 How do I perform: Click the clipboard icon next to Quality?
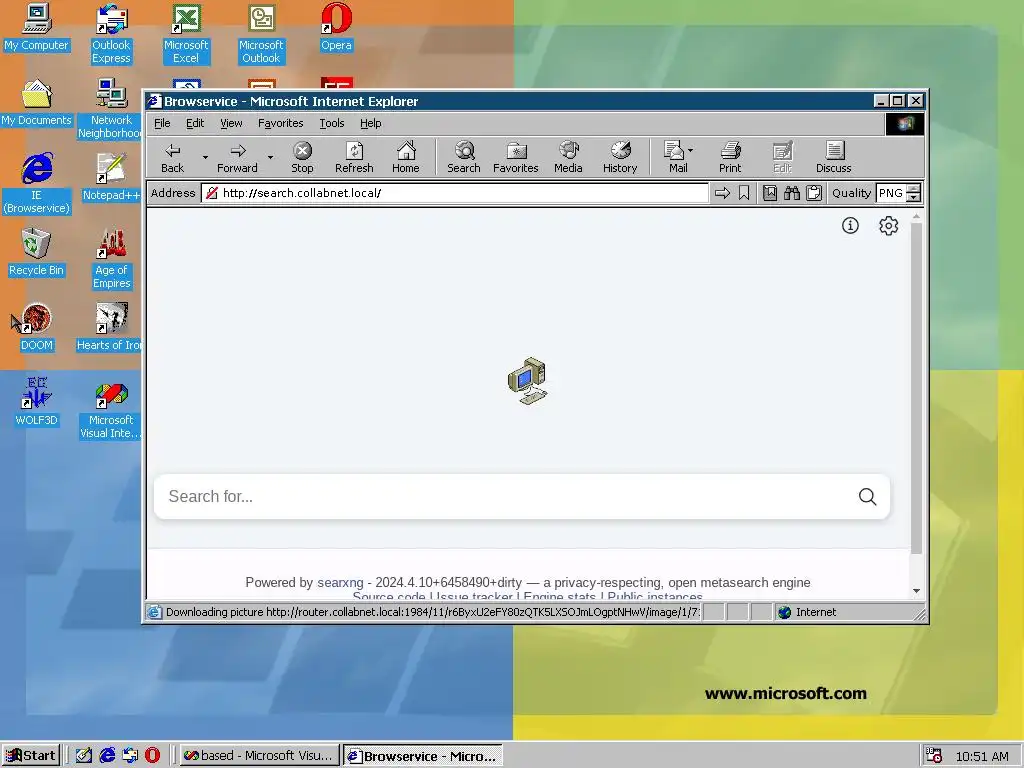(x=814, y=193)
